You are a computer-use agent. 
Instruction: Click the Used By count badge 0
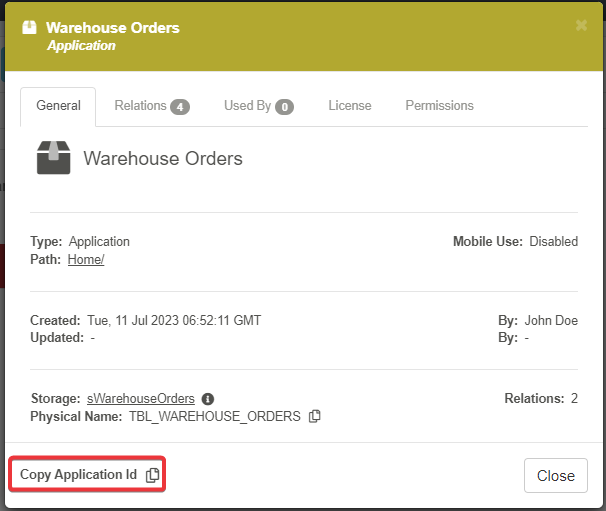284,107
